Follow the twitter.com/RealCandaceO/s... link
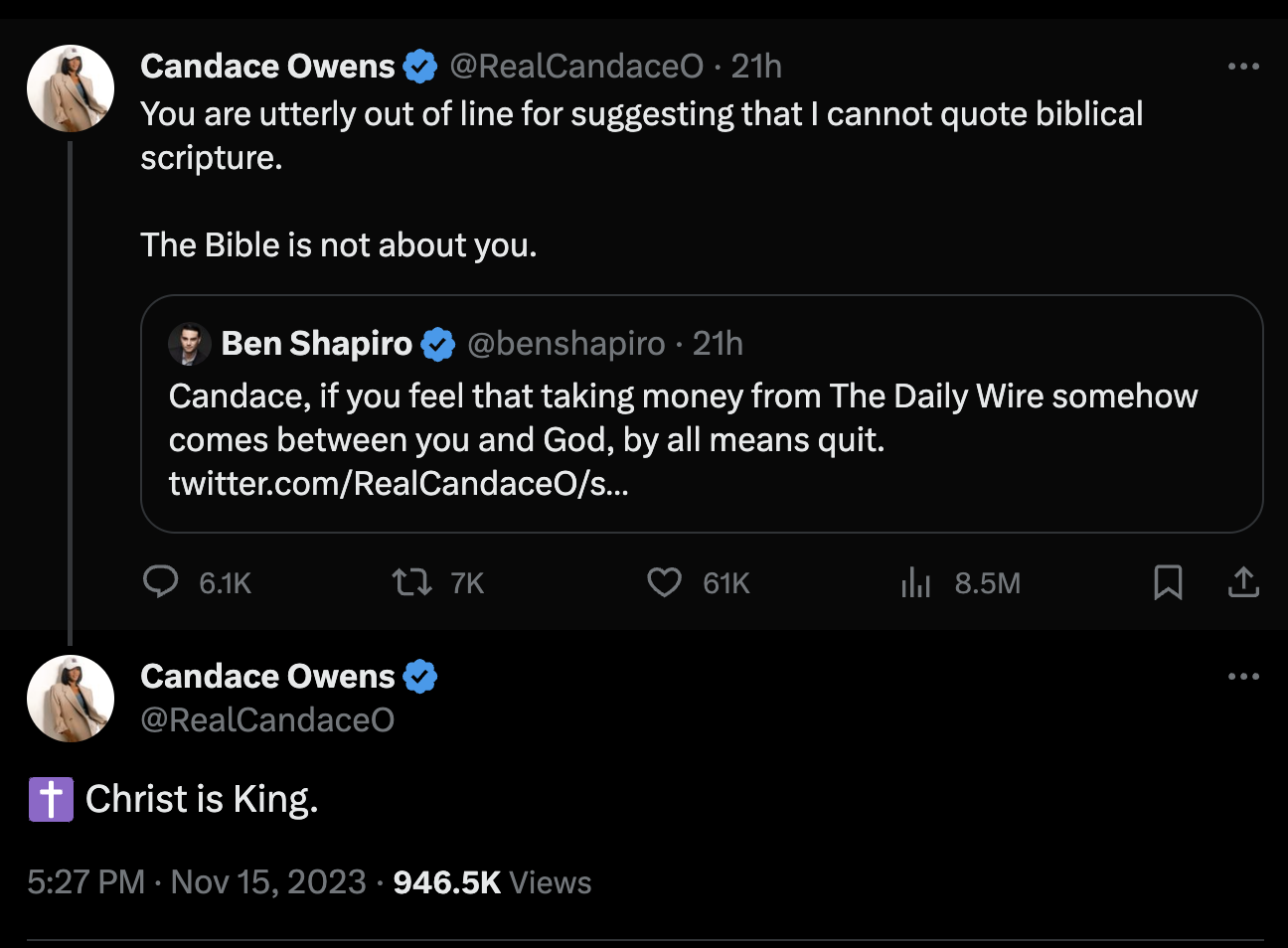The height and width of the screenshot is (948, 1288). point(399,484)
